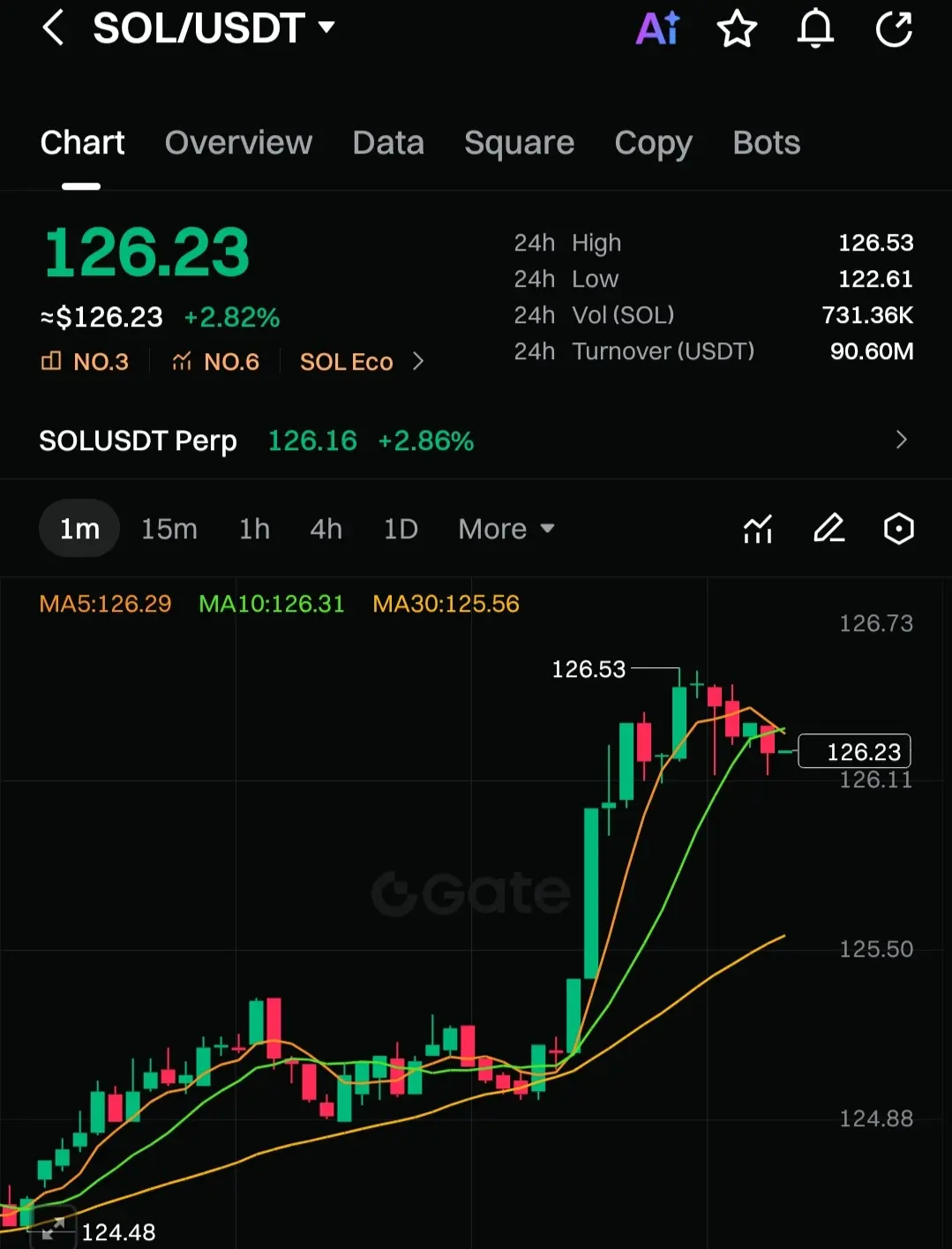The height and width of the screenshot is (1249, 952).
Task: Open the drawing tools pencil icon
Action: click(828, 529)
